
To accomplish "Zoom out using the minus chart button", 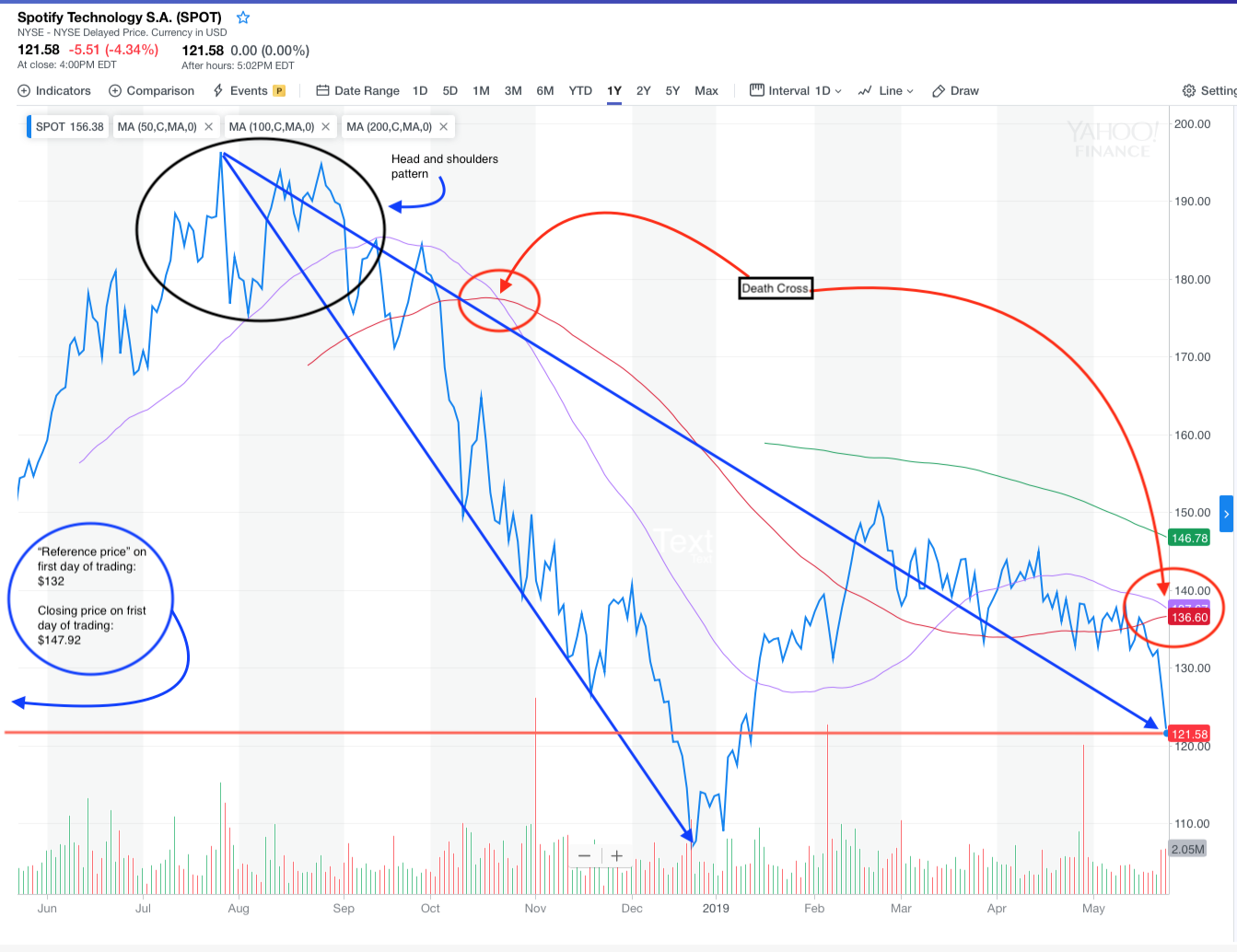I will [584, 856].
